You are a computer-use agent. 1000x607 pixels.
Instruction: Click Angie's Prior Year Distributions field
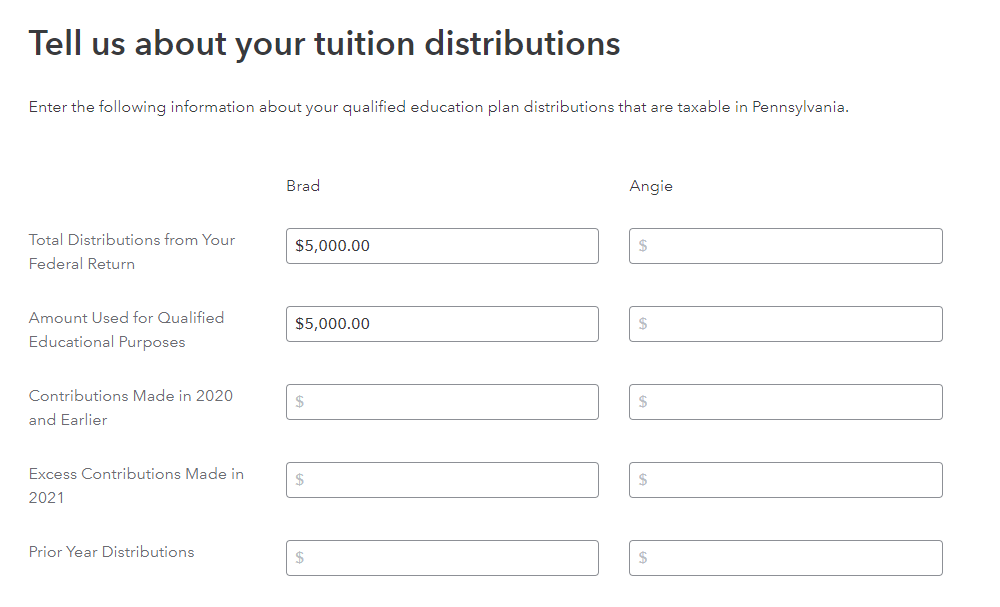786,558
